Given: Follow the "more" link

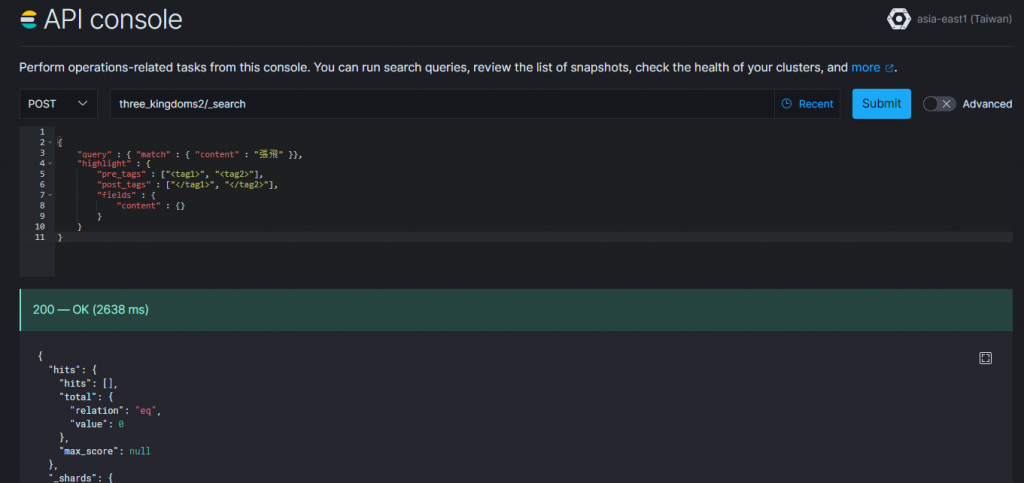Looking at the screenshot, I should (865, 68).
